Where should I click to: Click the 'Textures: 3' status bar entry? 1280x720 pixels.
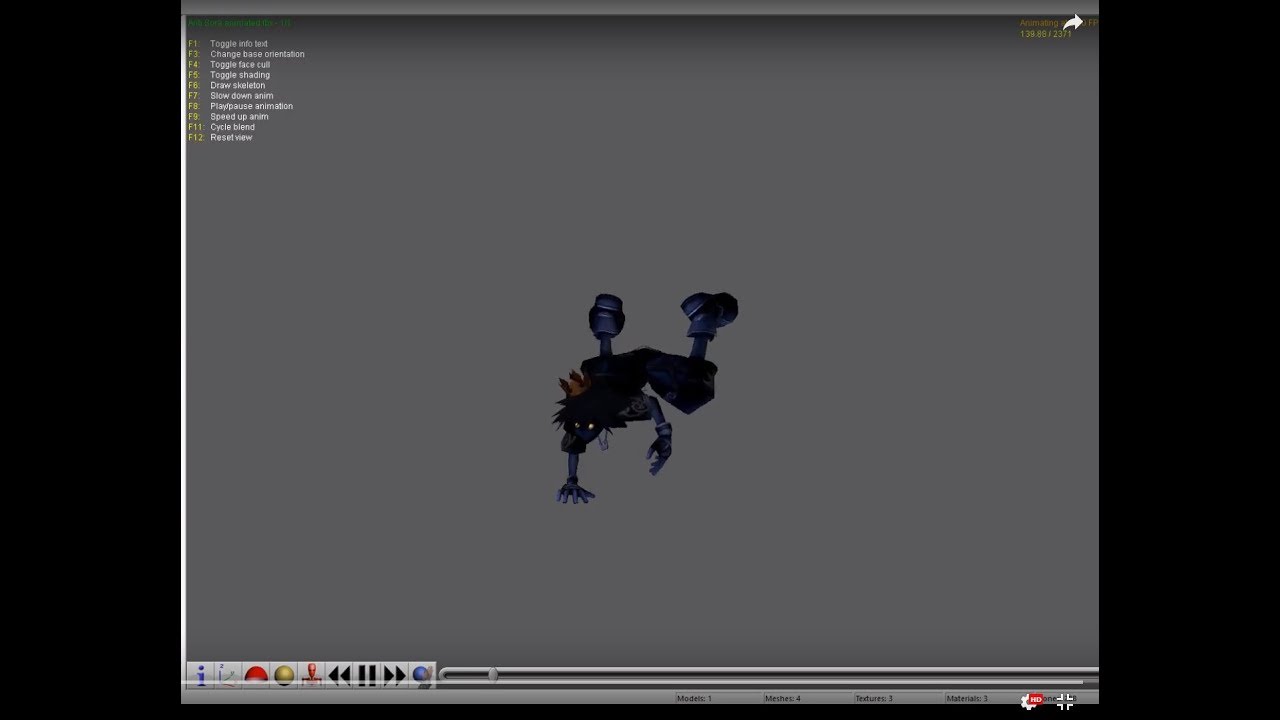(x=874, y=698)
